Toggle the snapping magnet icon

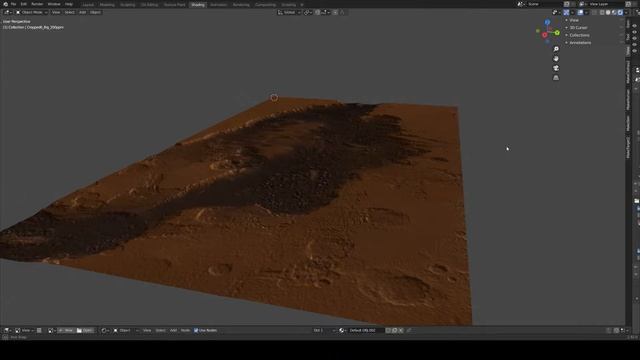coord(318,12)
